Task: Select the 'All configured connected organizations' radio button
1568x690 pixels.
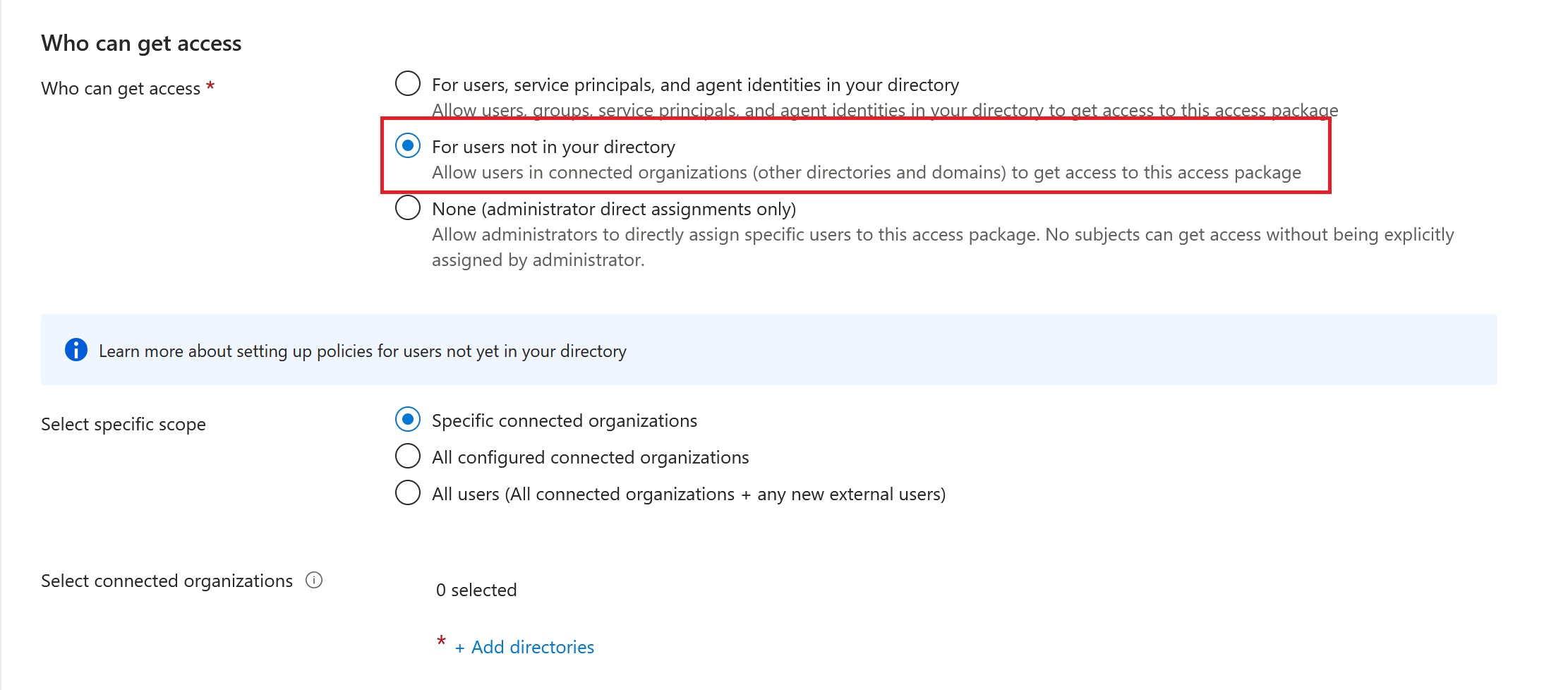Action: 408,456
